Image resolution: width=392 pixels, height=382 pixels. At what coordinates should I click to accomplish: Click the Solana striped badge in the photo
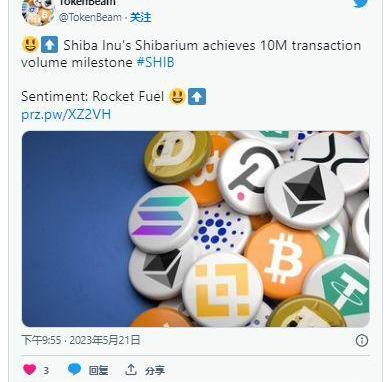[163, 218]
